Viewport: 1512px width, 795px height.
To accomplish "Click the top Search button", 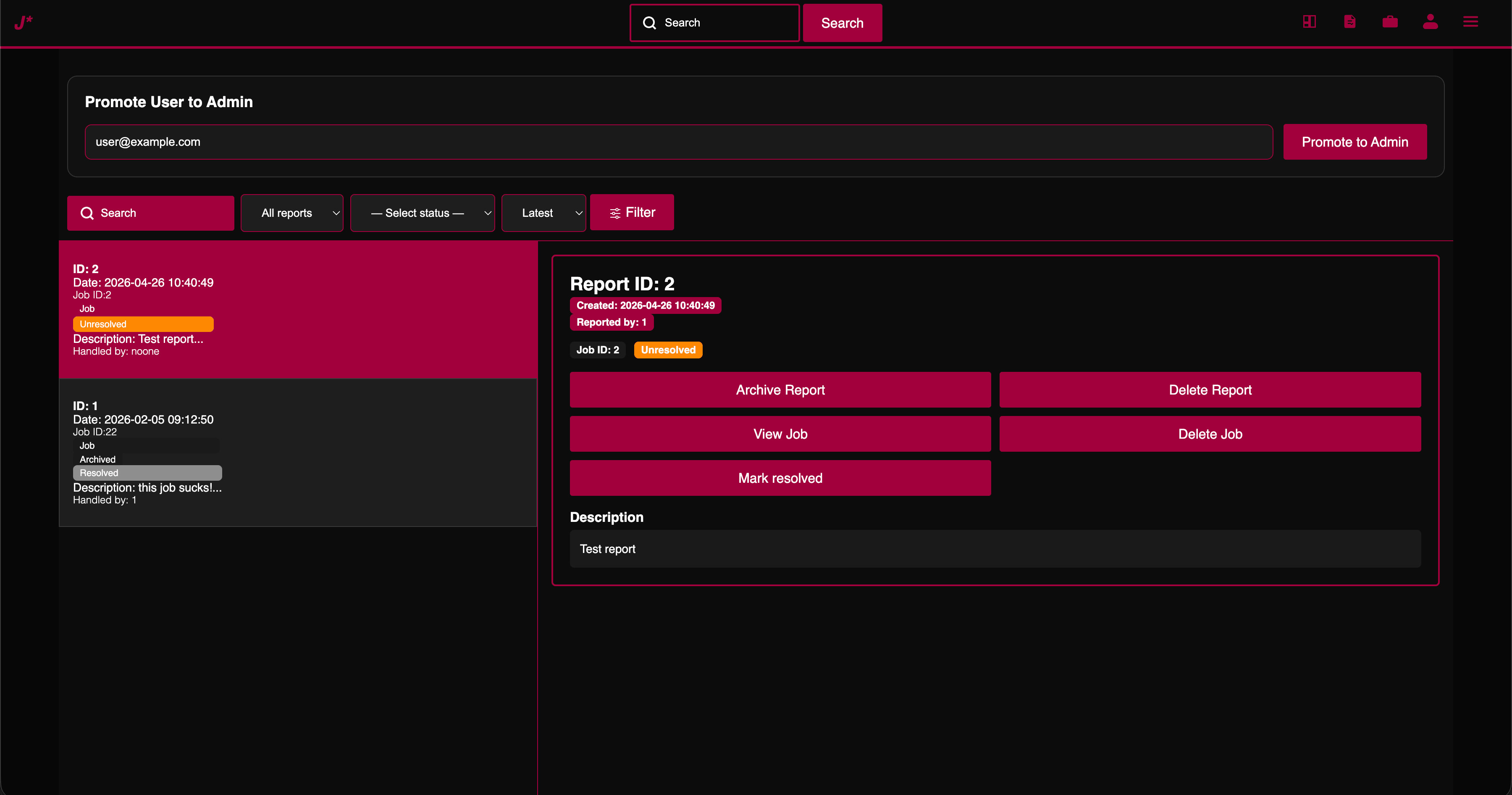I will [842, 23].
